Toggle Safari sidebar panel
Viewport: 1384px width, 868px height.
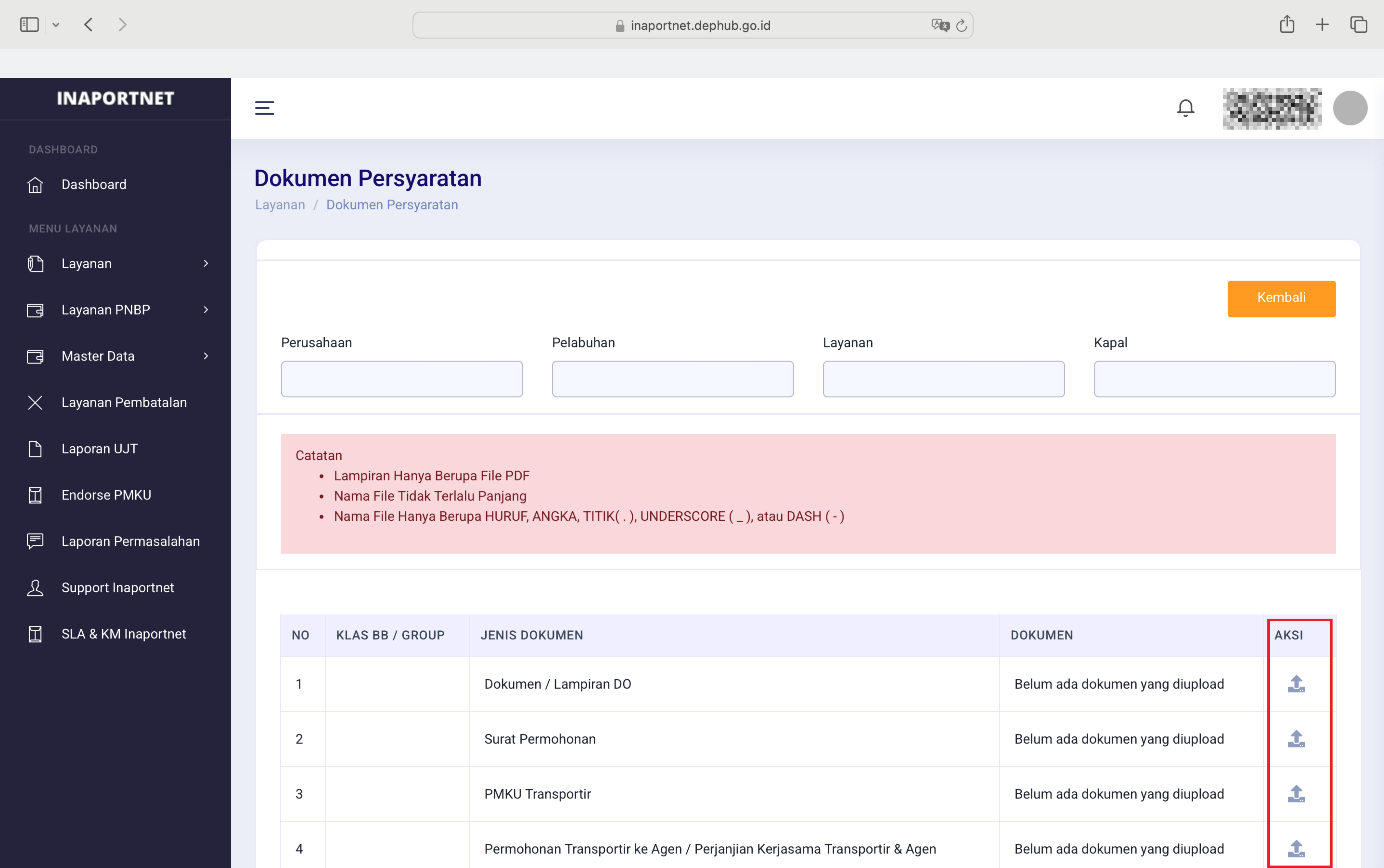tap(29, 25)
